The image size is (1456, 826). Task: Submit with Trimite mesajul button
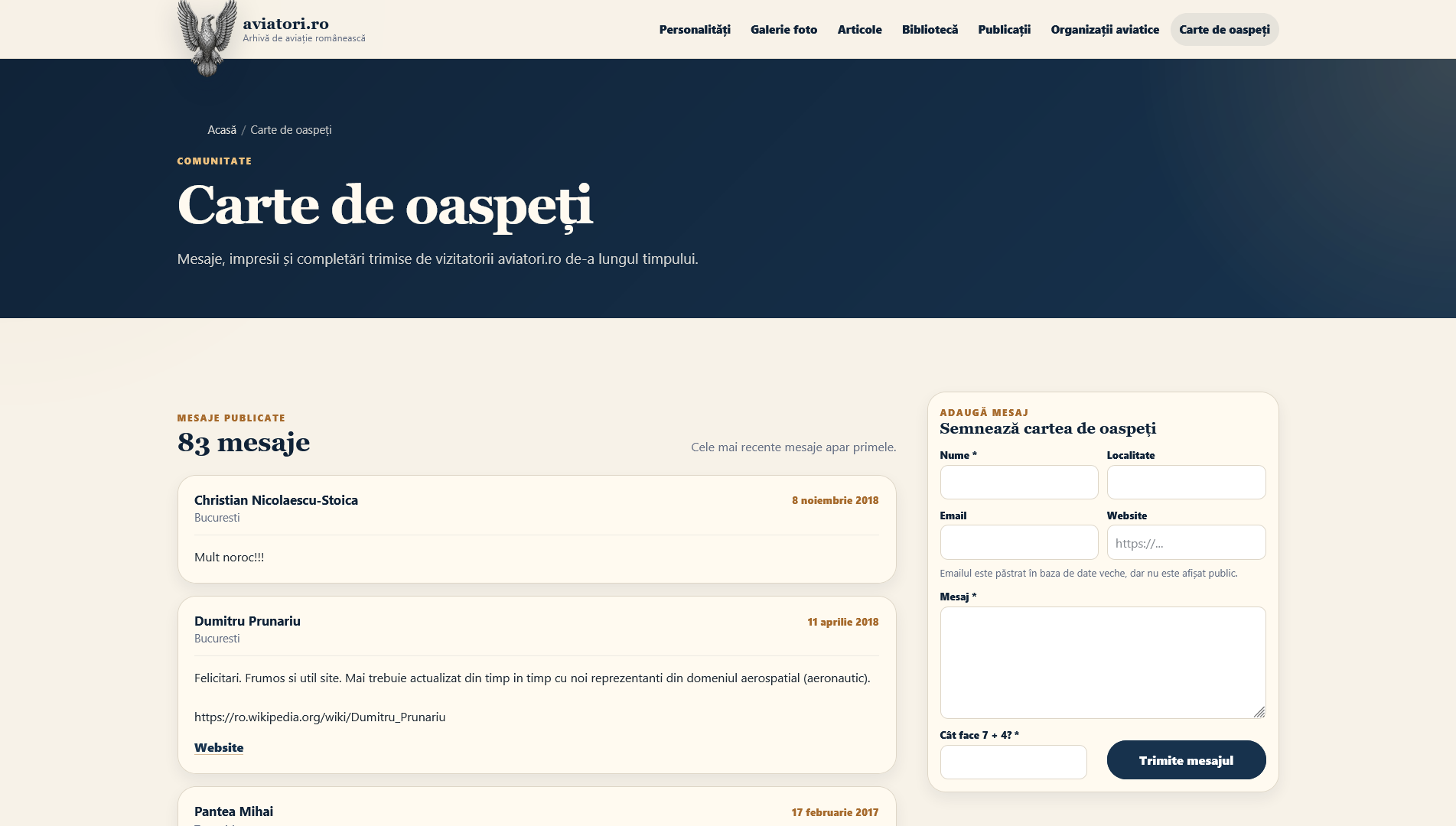tap(1186, 759)
